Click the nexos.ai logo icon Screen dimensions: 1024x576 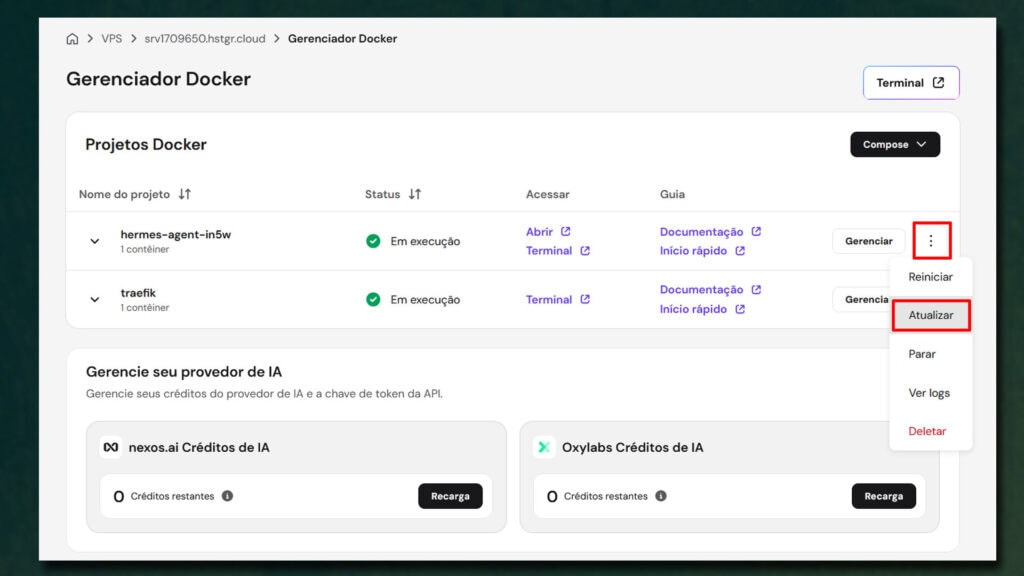[x=111, y=447]
